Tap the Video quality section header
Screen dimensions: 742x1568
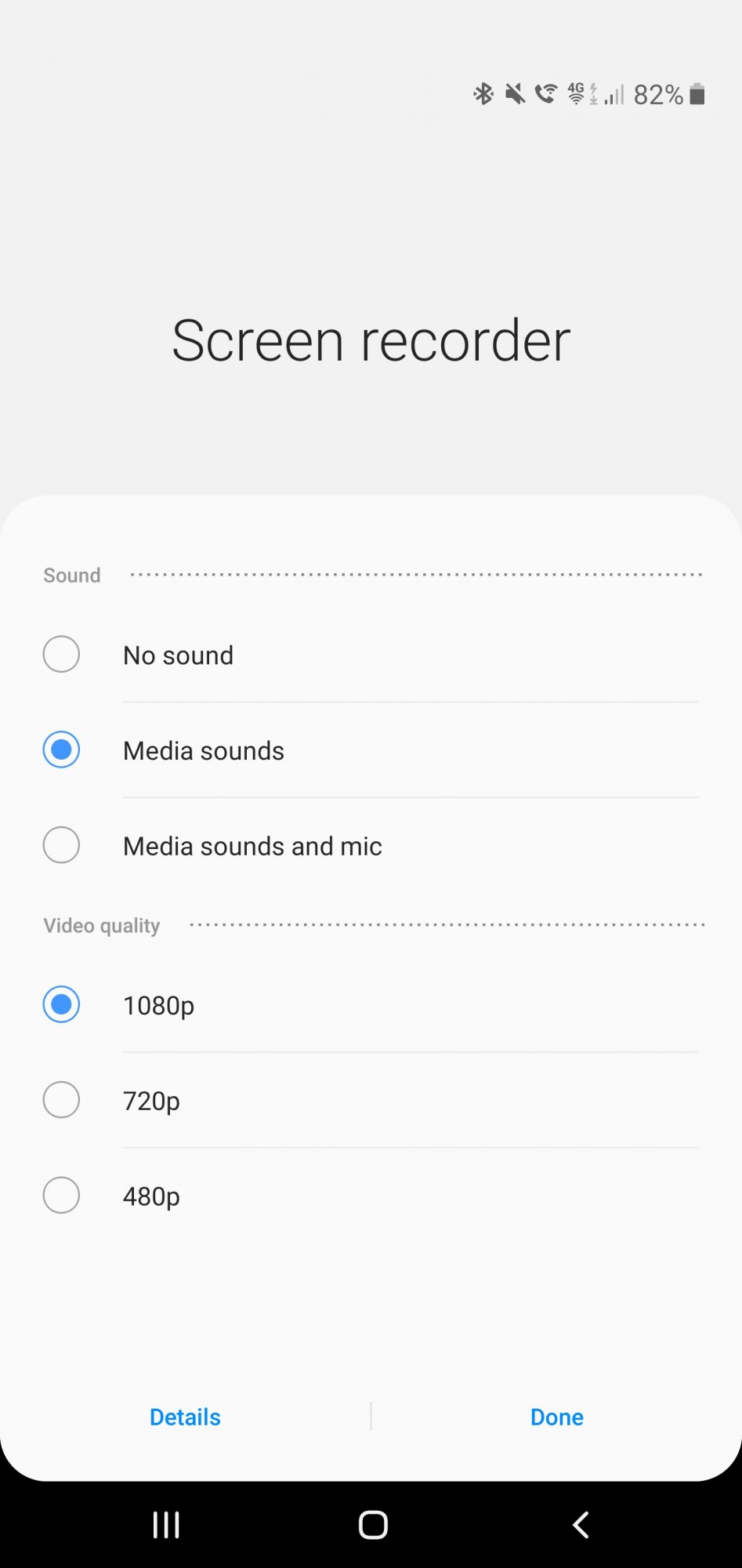(102, 926)
